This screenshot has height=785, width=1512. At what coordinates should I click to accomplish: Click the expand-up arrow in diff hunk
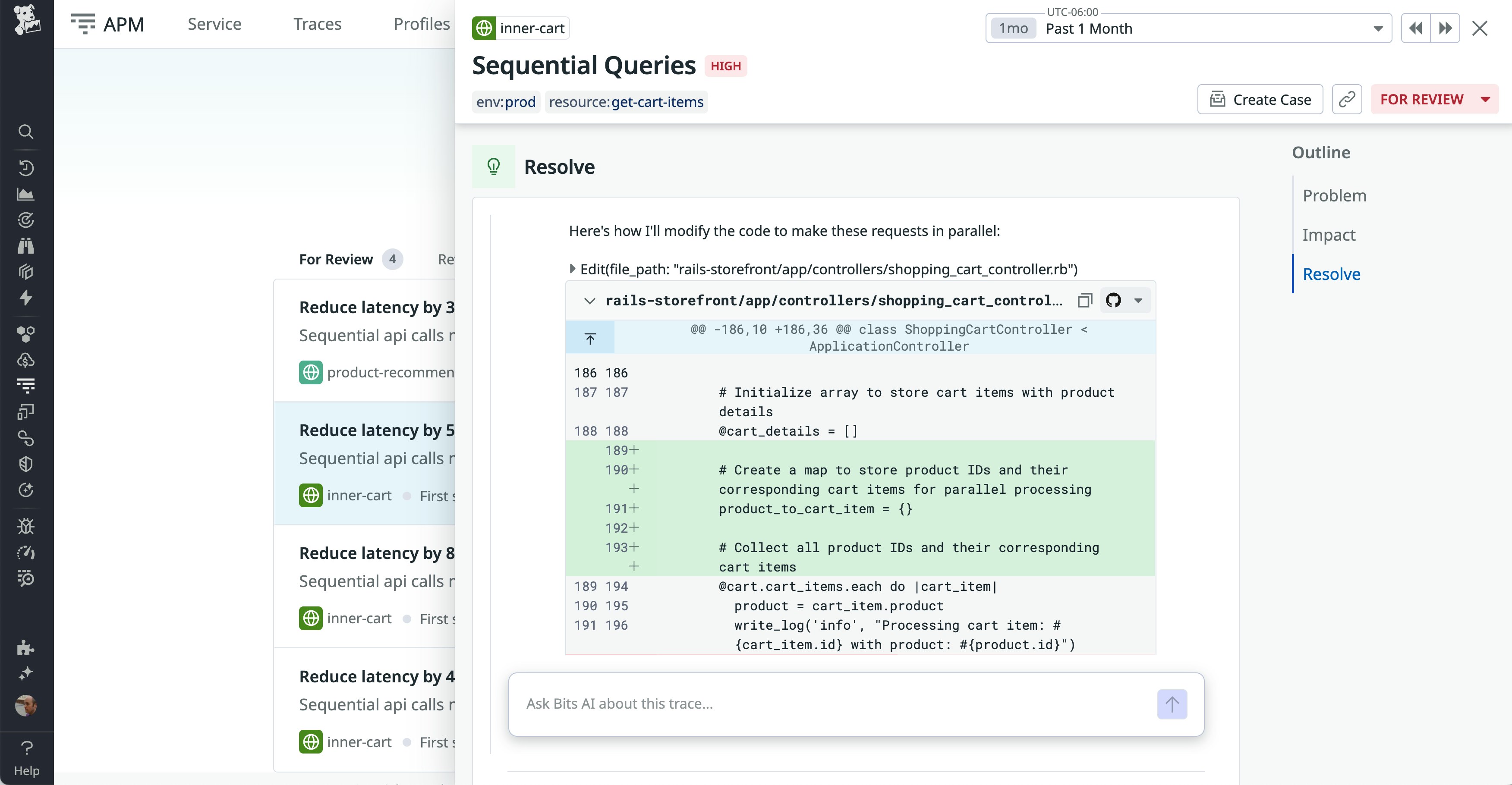[x=590, y=338]
